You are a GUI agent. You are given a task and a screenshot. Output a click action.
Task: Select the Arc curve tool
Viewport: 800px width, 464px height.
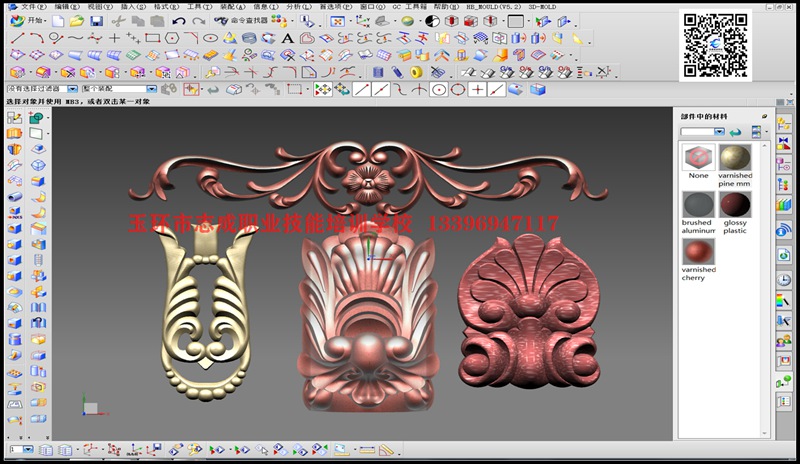tap(36, 38)
